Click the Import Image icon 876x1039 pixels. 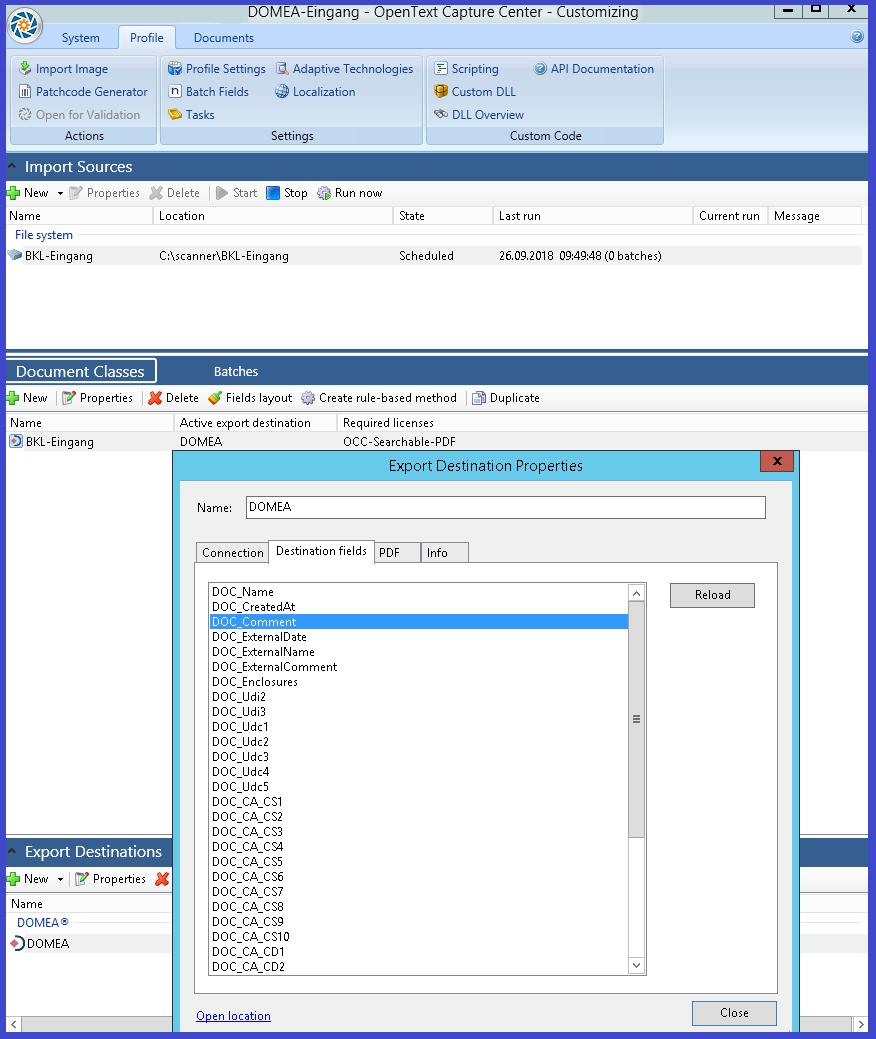tap(25, 69)
